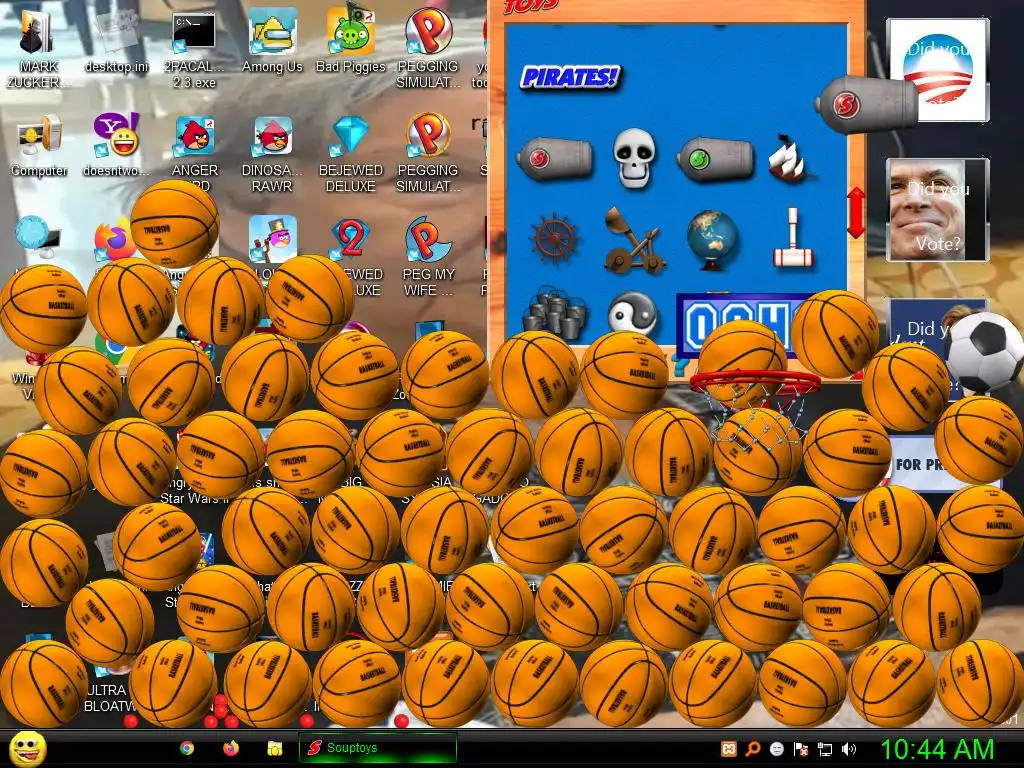Screen dimensions: 1024x768
Task: Open the Obama 'Did you vote' gadget
Action: (x=937, y=70)
